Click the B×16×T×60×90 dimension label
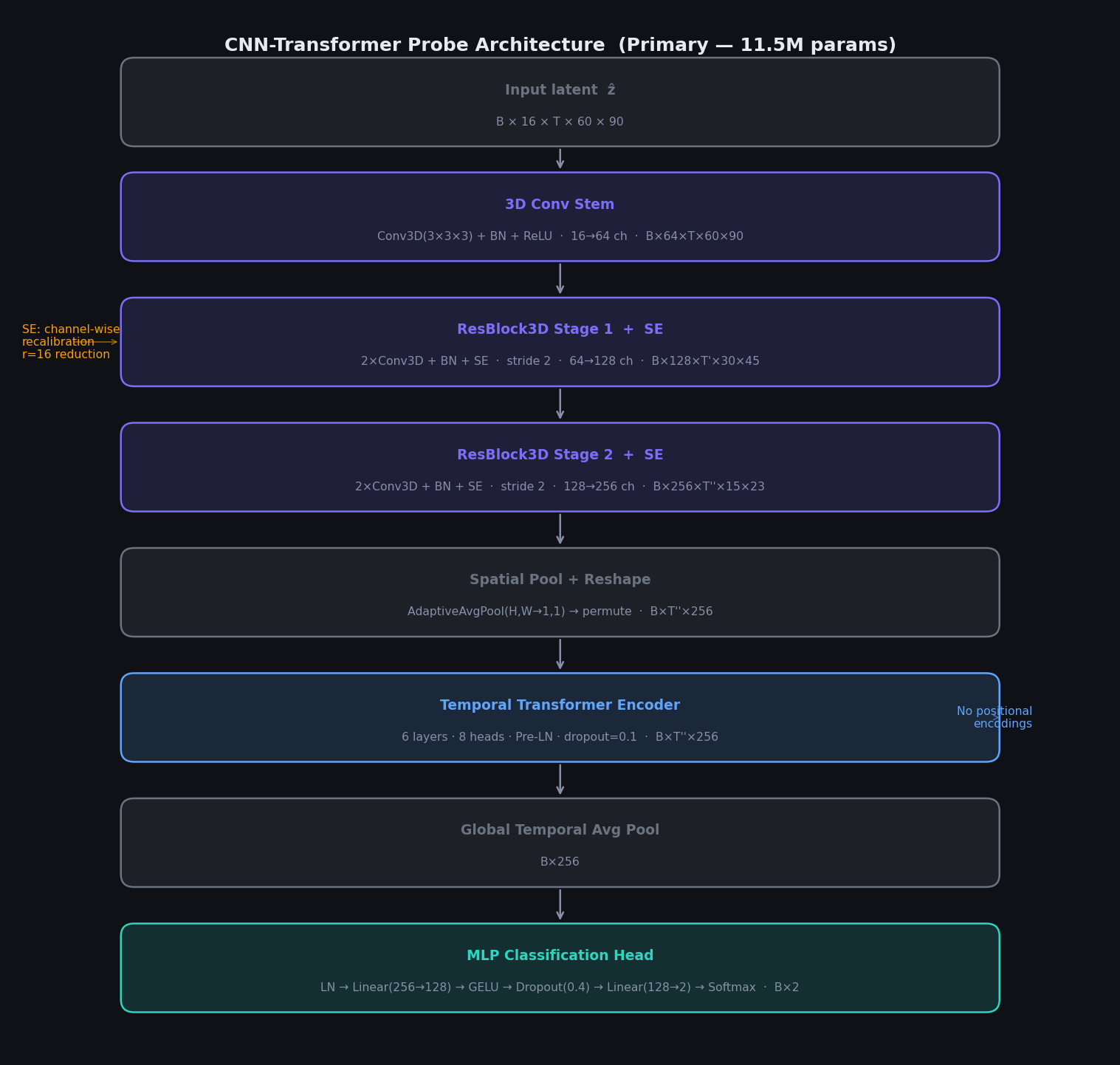Screen dimensions: 1120x1065 pos(560,121)
